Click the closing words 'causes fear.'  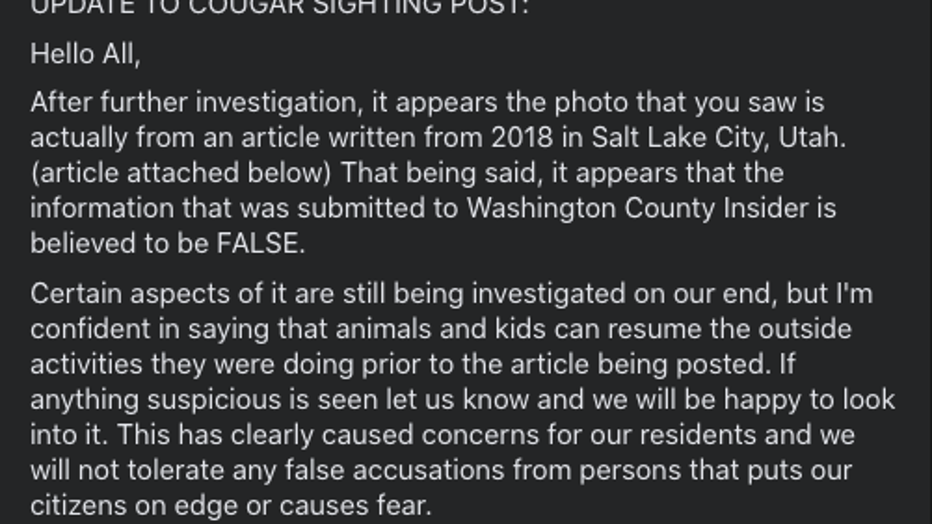click(x=355, y=506)
